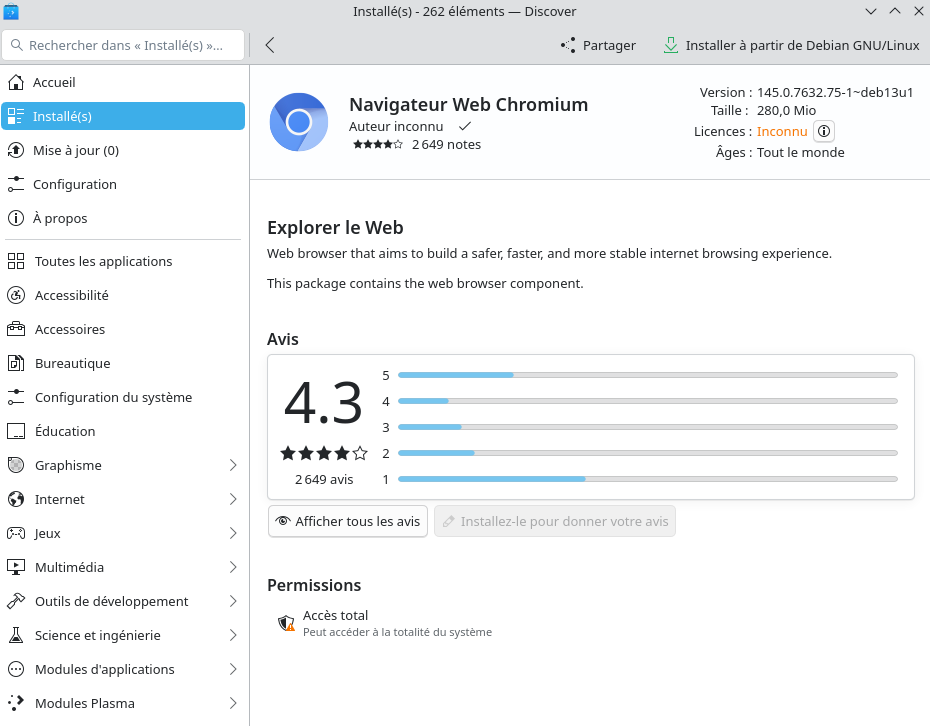The height and width of the screenshot is (726, 930).
Task: Click the Science et ingénierie flask icon
Action: (16, 635)
